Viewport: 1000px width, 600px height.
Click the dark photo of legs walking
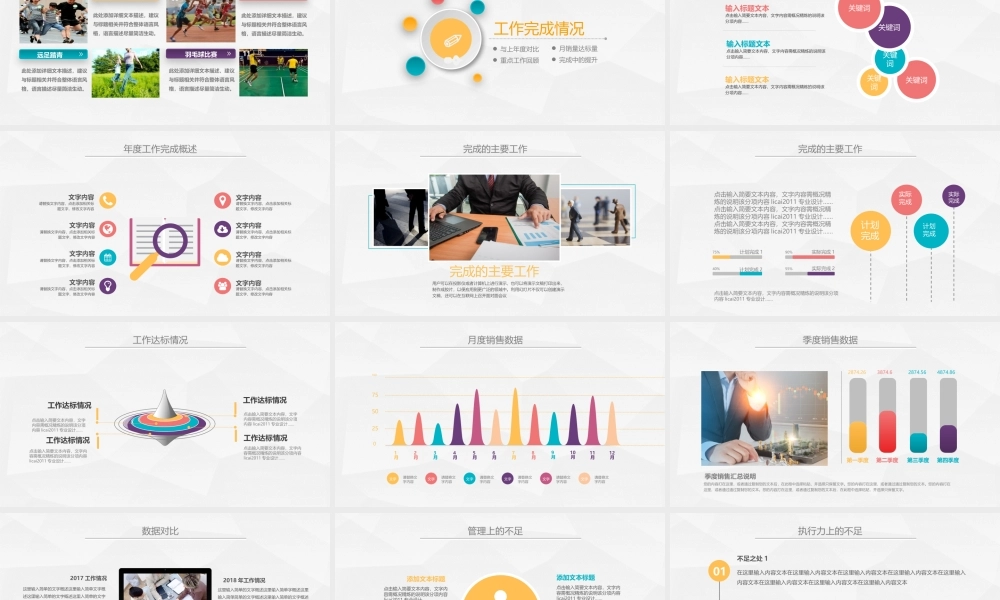401,217
